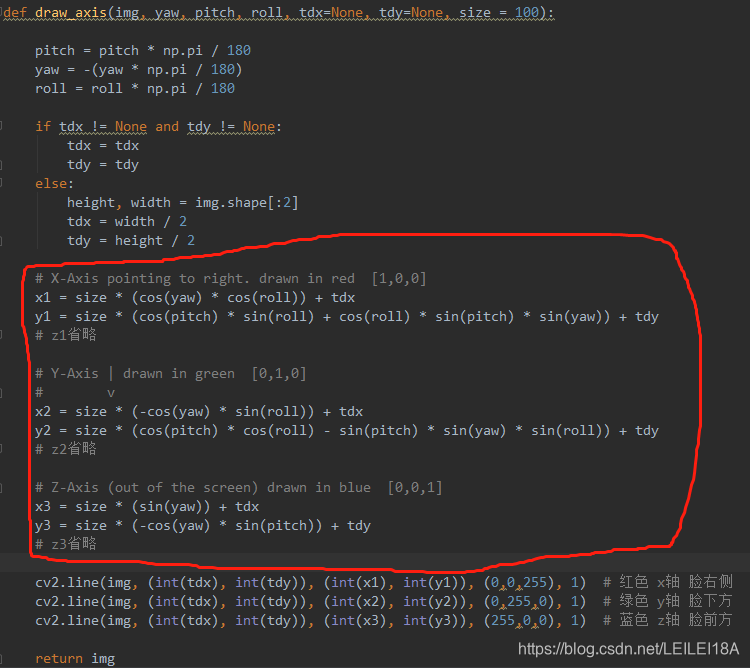Viewport: 750px width, 668px height.
Task: Click the (255,0,0) color tuple
Action: pyautogui.click(x=519, y=621)
